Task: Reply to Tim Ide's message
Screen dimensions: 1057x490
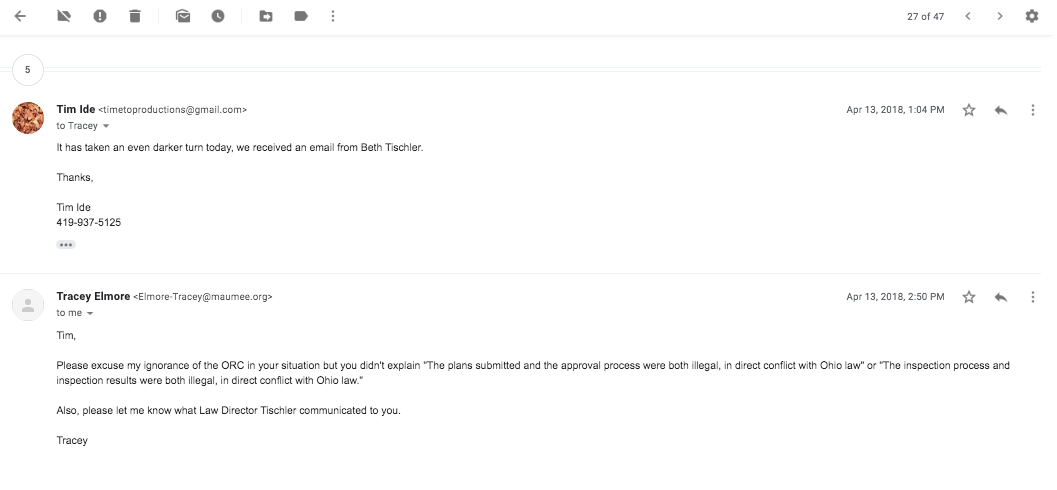Action: click(1000, 110)
